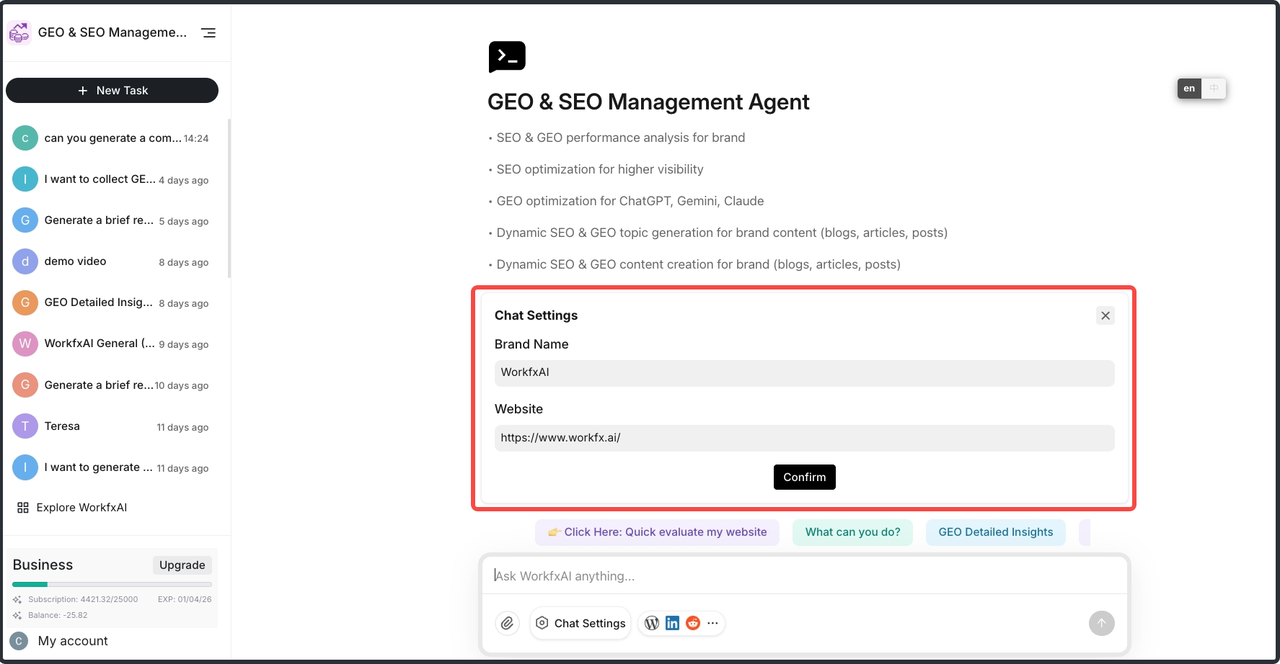Expand more platforms via the three-dots icon
This screenshot has width=1280, height=664.
point(713,623)
